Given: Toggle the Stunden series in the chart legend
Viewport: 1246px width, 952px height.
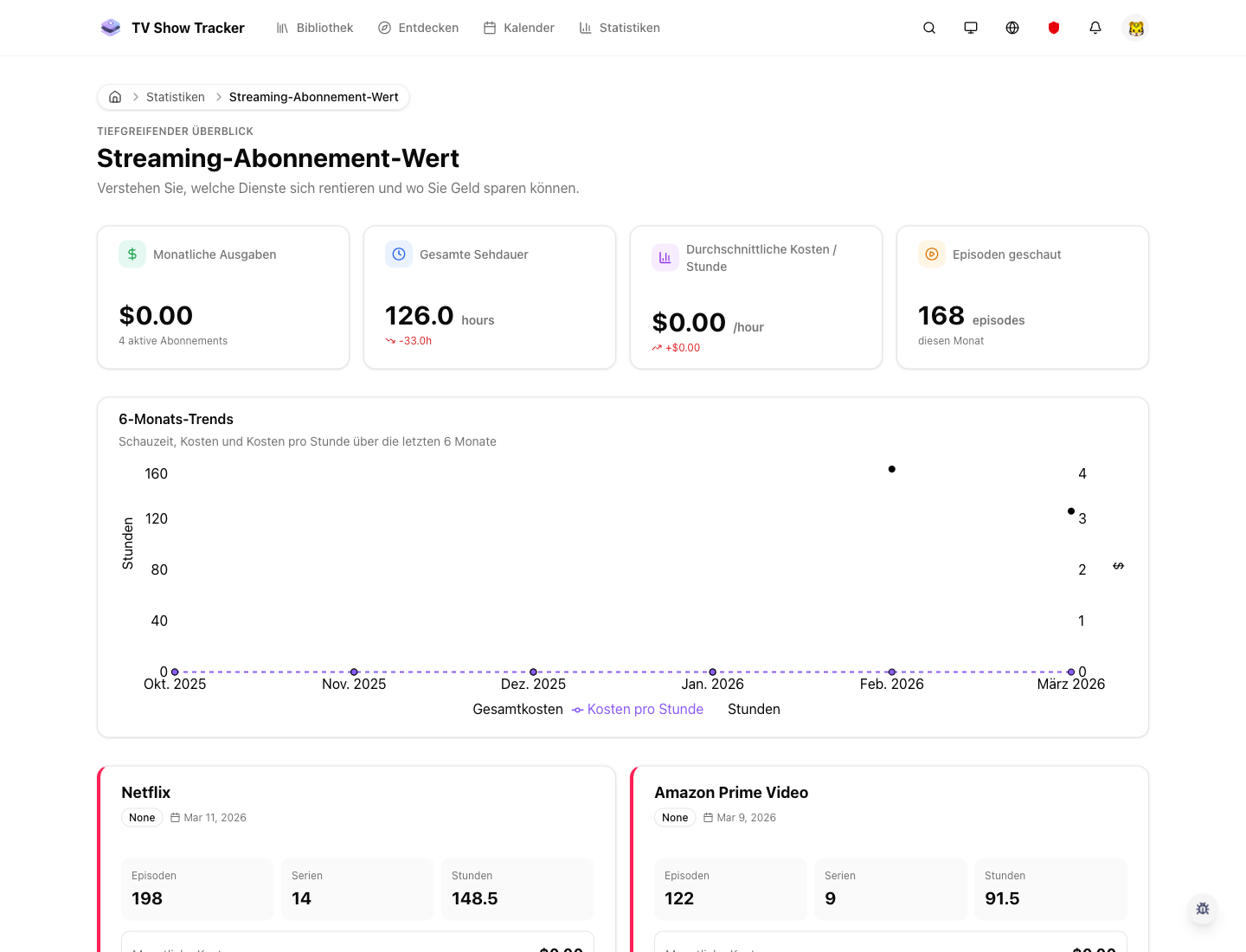Looking at the screenshot, I should click(x=754, y=709).
